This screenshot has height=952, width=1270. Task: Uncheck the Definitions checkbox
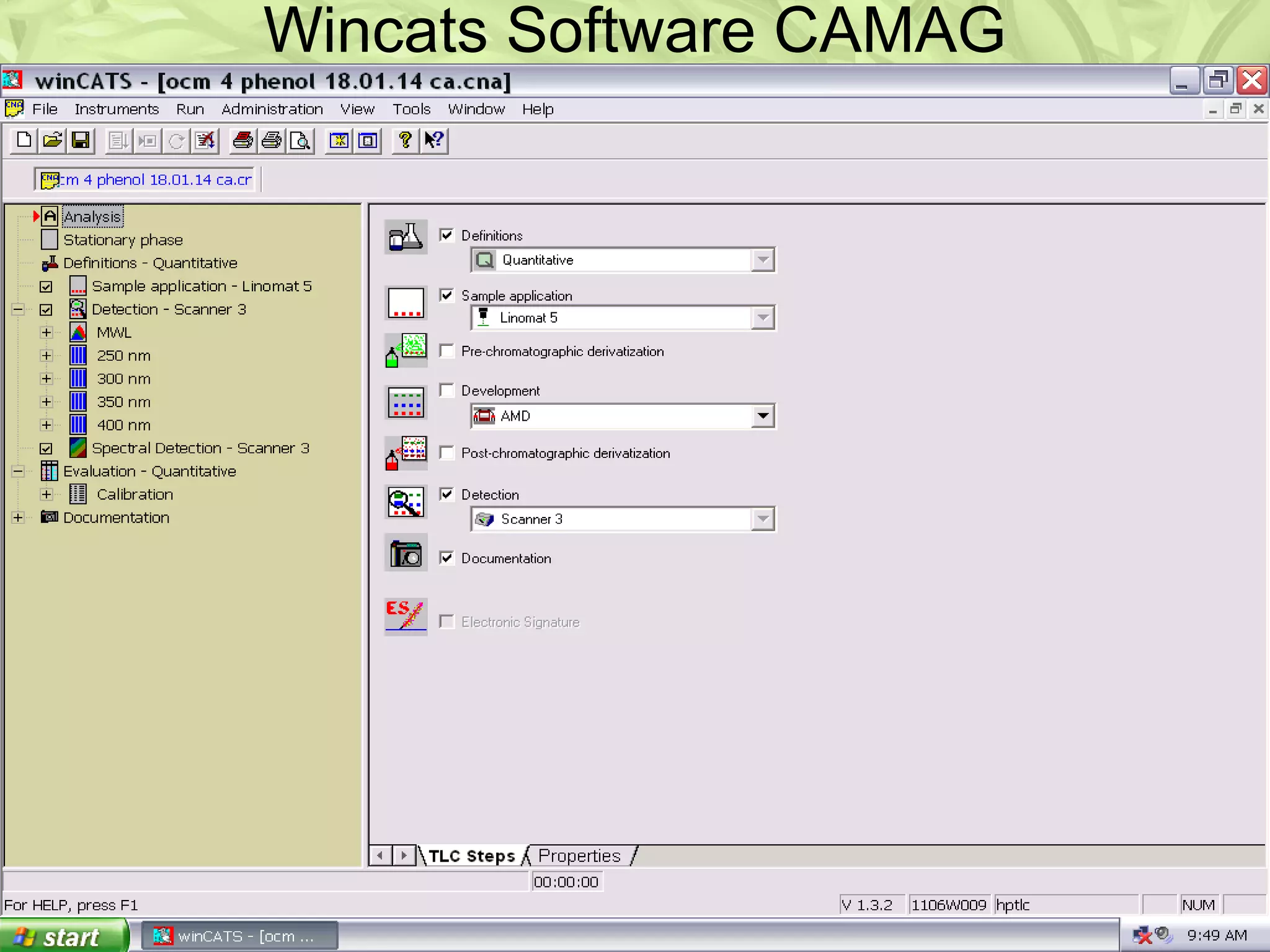click(446, 235)
